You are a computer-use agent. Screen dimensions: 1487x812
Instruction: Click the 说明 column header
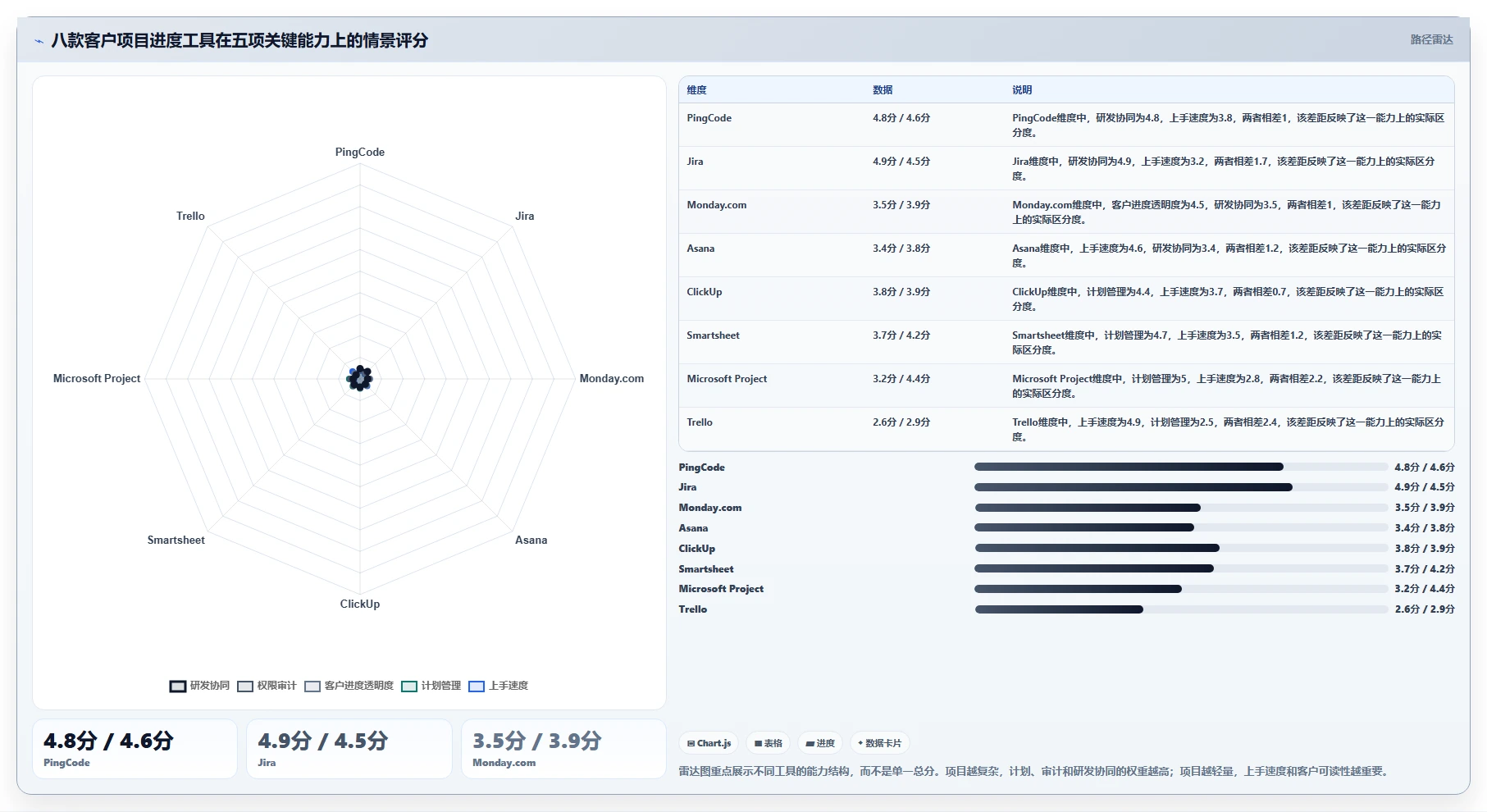[1022, 90]
